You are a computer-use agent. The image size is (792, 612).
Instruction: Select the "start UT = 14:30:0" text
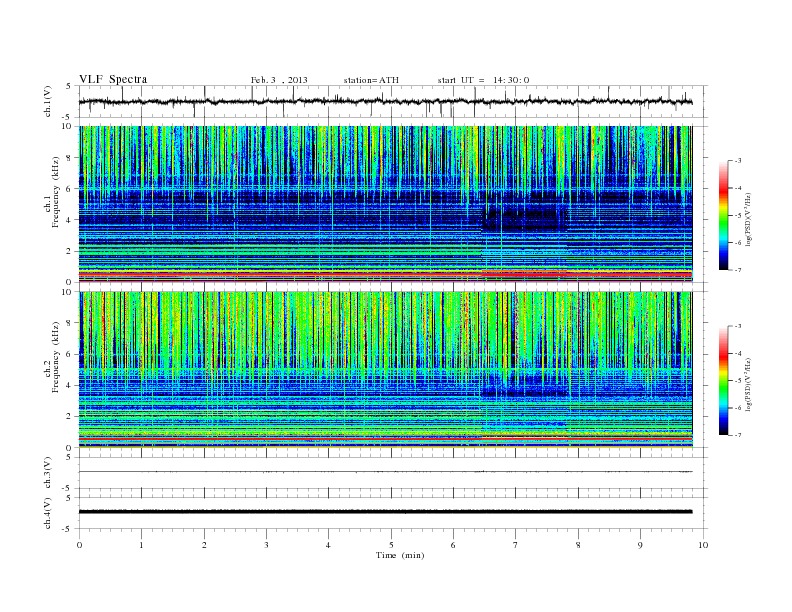483,80
